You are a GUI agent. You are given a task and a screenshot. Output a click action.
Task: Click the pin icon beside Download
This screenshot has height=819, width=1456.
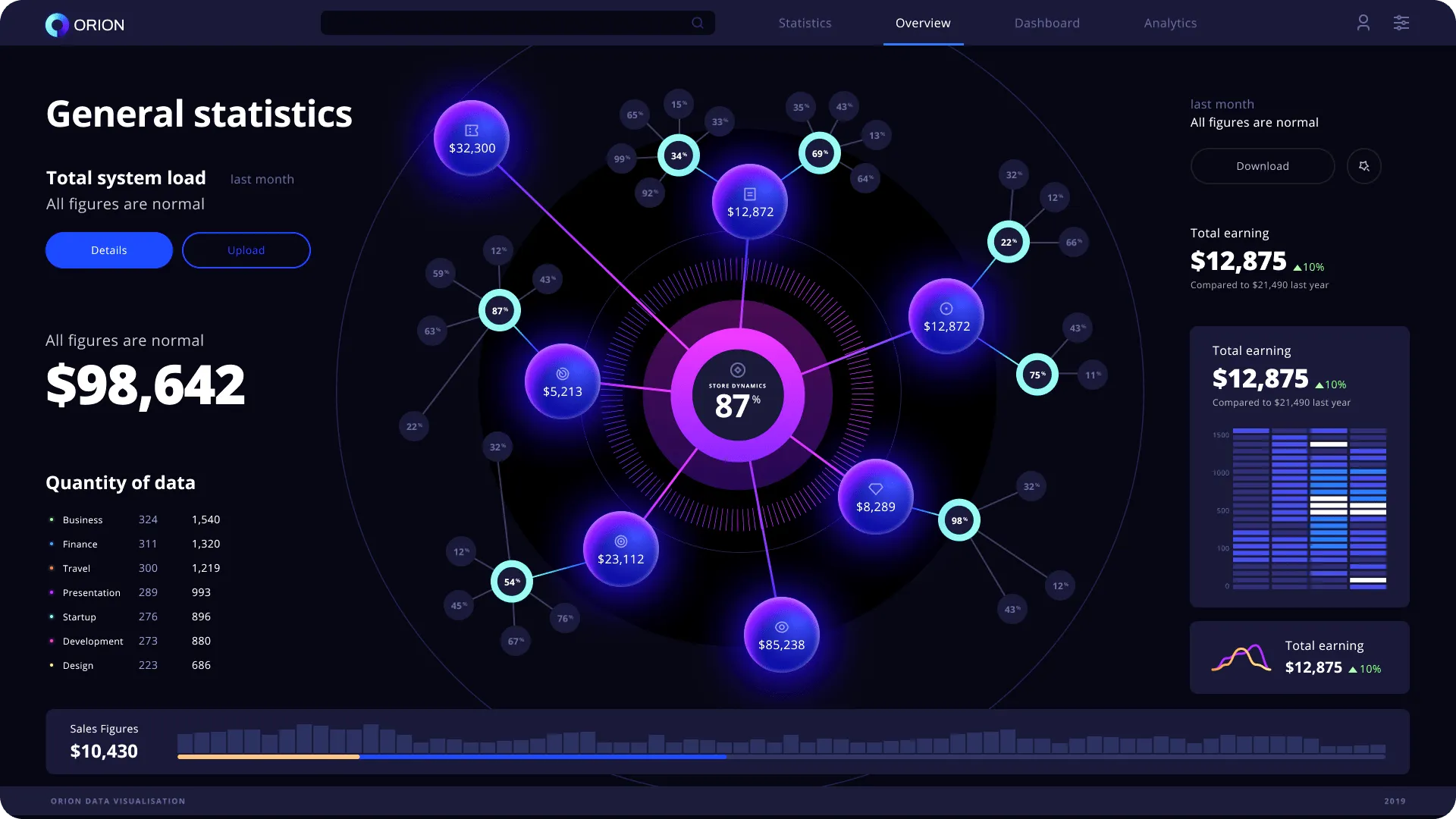pyautogui.click(x=1363, y=166)
